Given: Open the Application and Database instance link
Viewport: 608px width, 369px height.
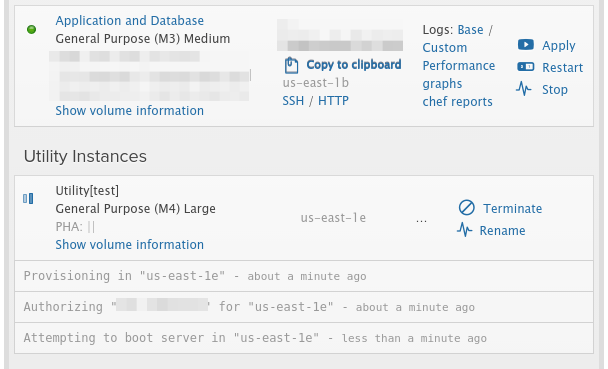Looking at the screenshot, I should 130,21.
